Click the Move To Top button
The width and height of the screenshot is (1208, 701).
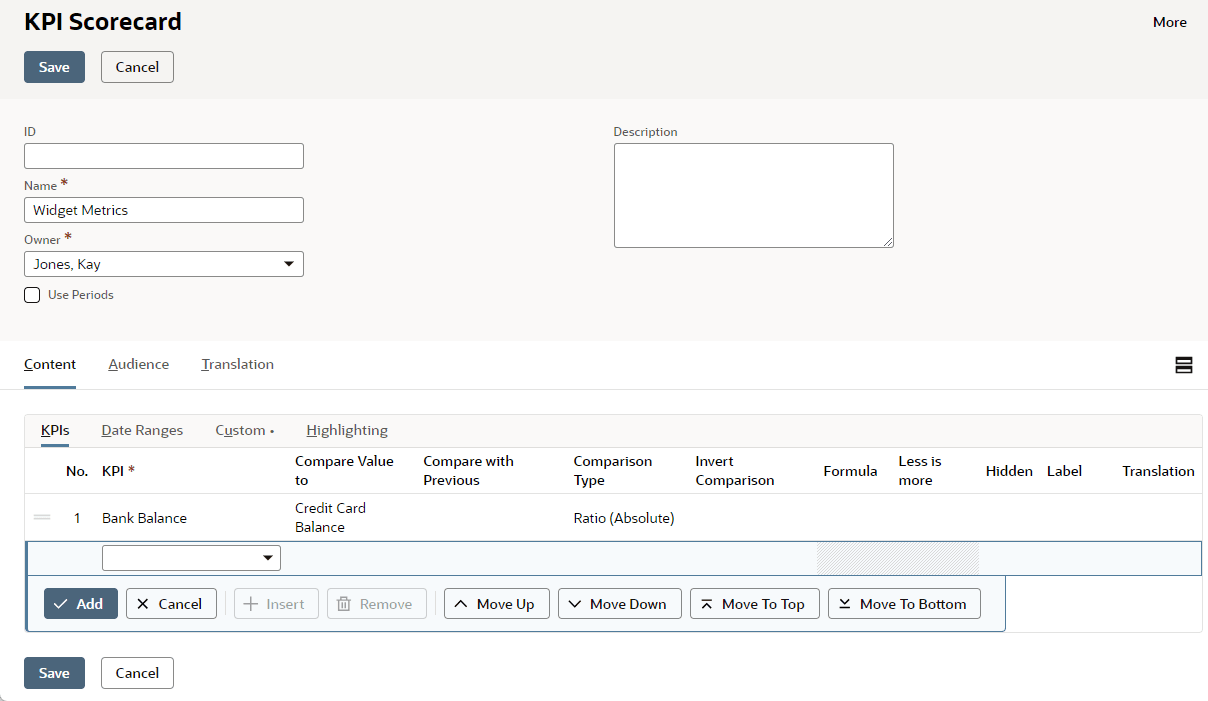(755, 604)
